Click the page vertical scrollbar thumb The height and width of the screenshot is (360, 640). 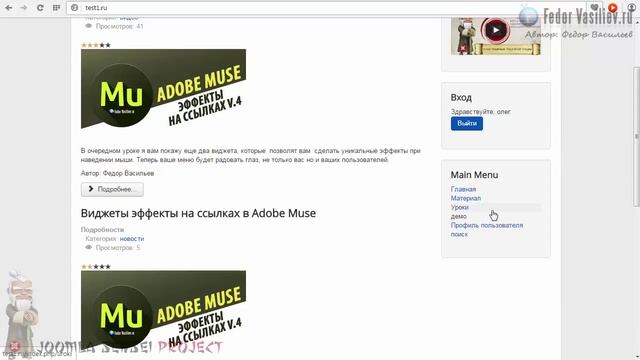point(637,137)
